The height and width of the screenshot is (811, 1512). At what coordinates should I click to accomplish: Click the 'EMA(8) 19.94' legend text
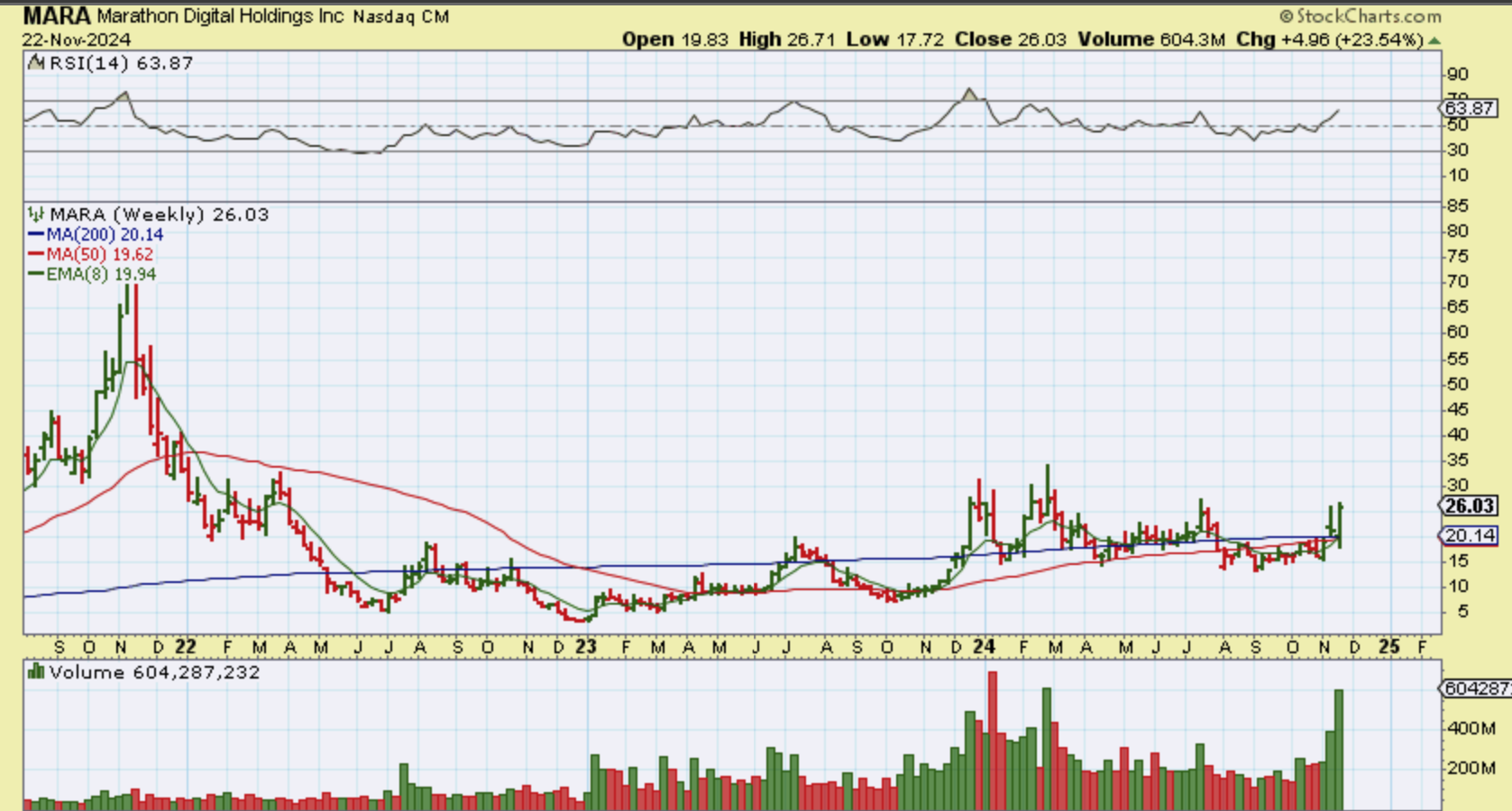point(102,275)
